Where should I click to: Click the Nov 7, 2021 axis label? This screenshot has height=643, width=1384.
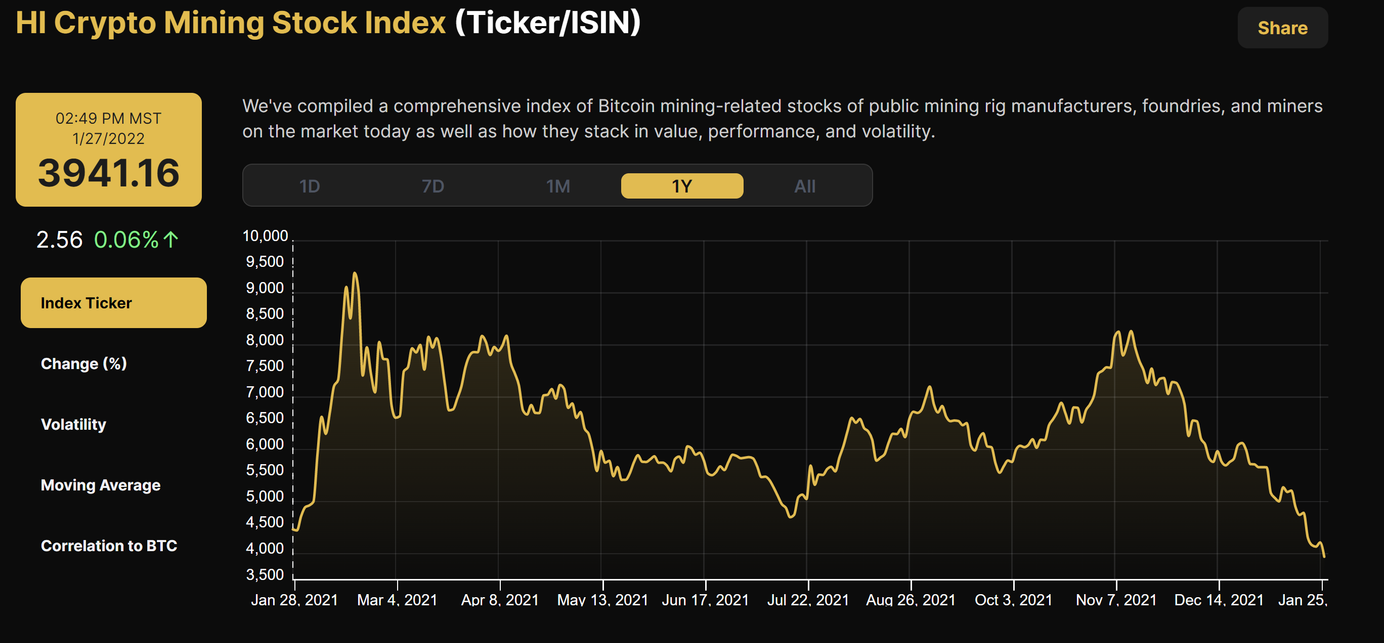[x=1116, y=600]
